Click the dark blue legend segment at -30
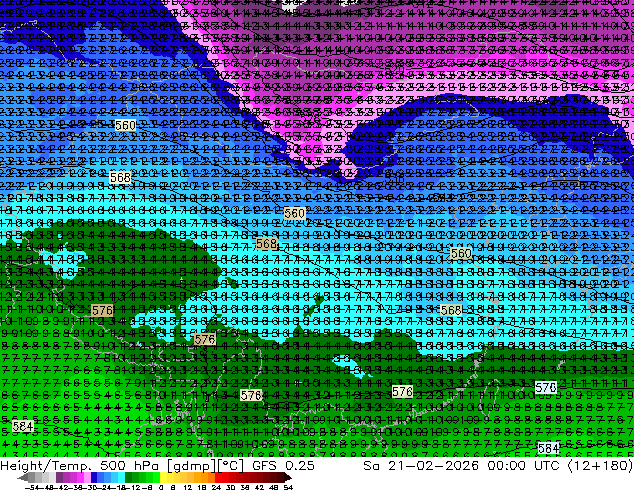Screen dimensions: 634x490 coord(94,477)
